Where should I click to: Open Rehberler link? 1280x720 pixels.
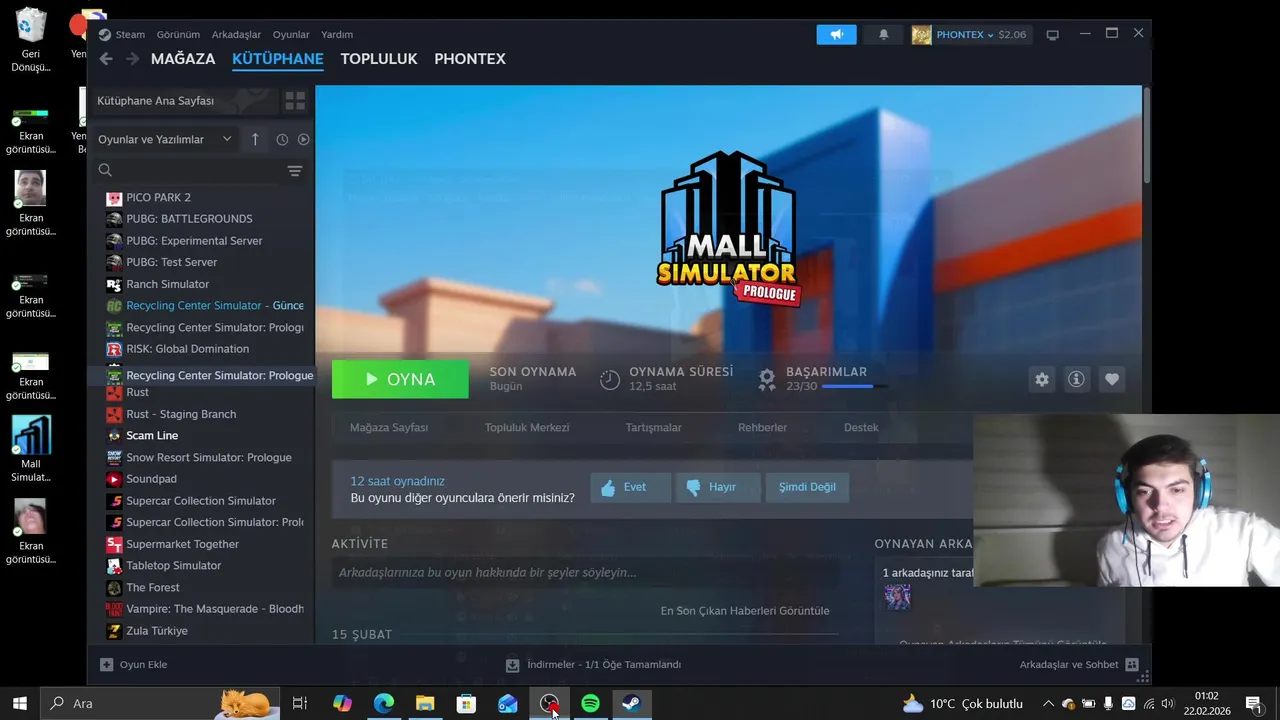pos(763,427)
